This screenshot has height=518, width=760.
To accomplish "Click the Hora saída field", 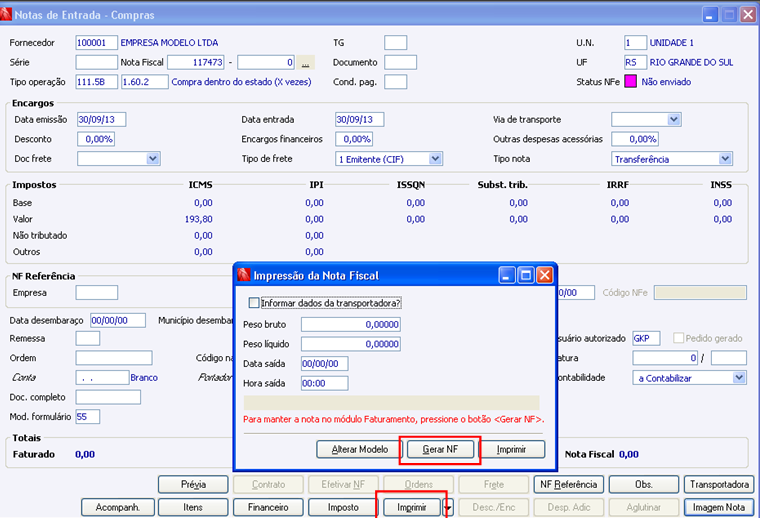I will pyautogui.click(x=324, y=383).
